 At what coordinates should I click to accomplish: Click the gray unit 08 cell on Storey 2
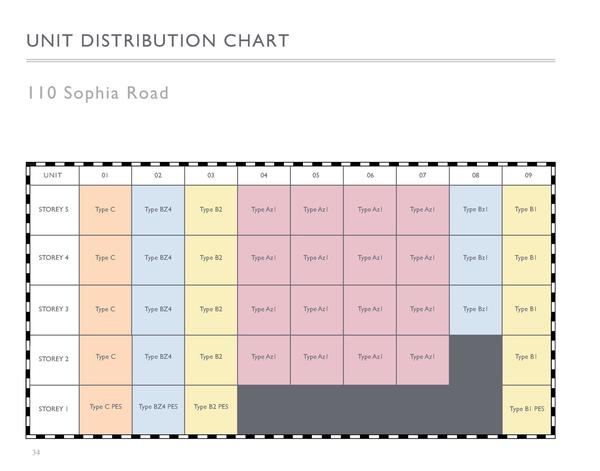tap(475, 357)
